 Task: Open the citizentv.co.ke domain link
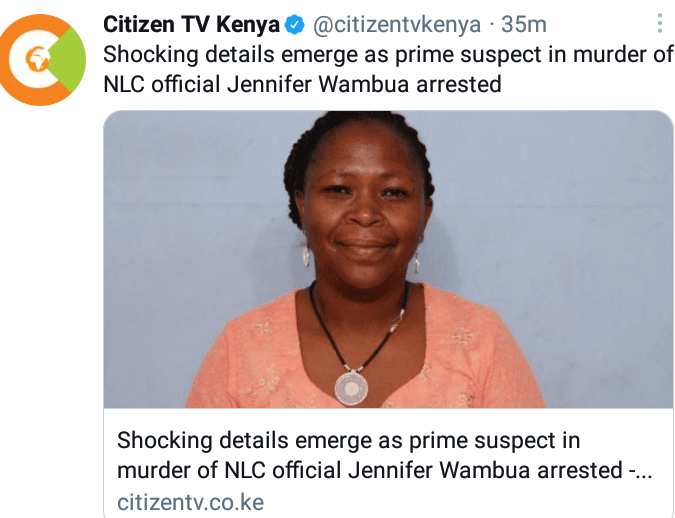(x=190, y=502)
